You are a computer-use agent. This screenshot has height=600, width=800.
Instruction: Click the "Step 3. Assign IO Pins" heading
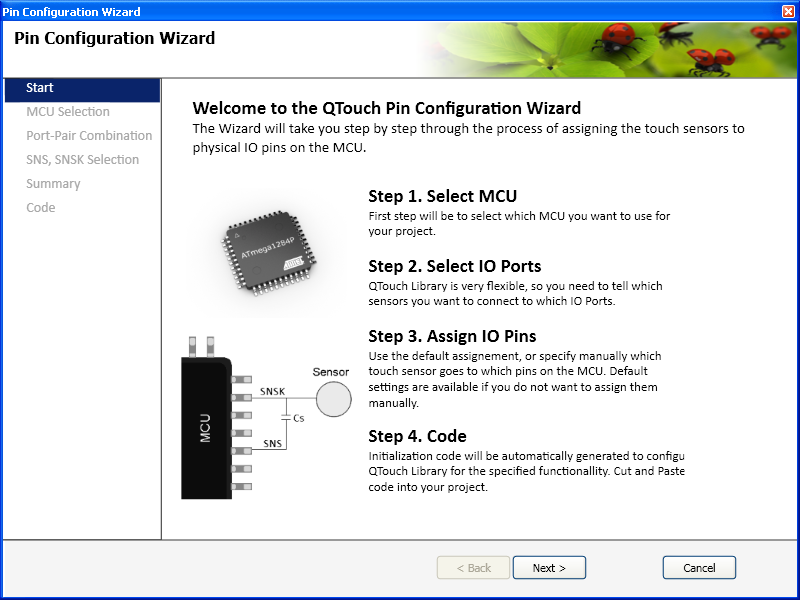[x=452, y=336]
